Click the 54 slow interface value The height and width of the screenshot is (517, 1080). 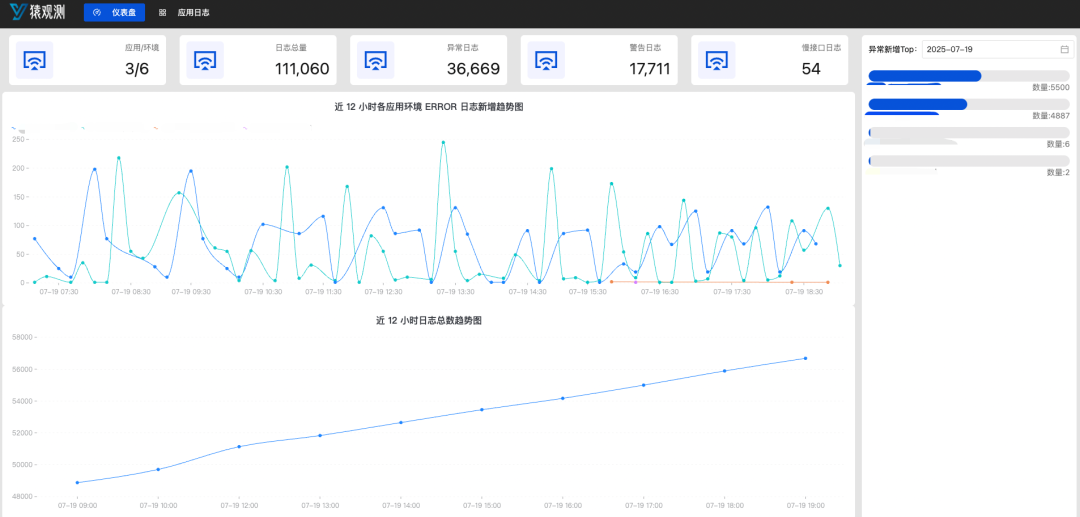point(811,69)
